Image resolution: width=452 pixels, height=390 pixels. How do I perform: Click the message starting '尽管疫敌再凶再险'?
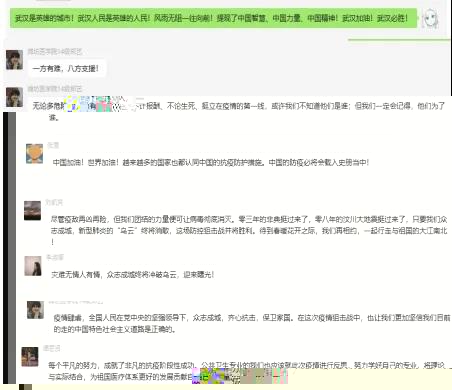click(249, 230)
